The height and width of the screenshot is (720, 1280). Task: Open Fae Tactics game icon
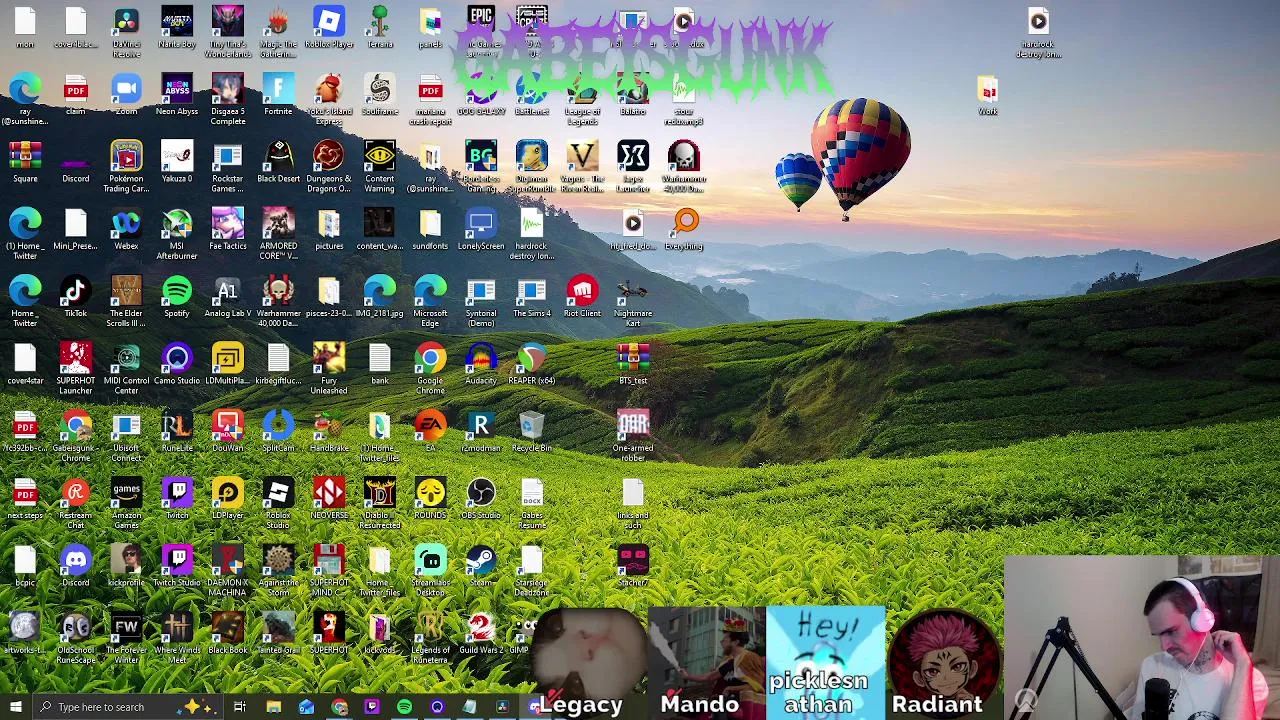pos(228,229)
